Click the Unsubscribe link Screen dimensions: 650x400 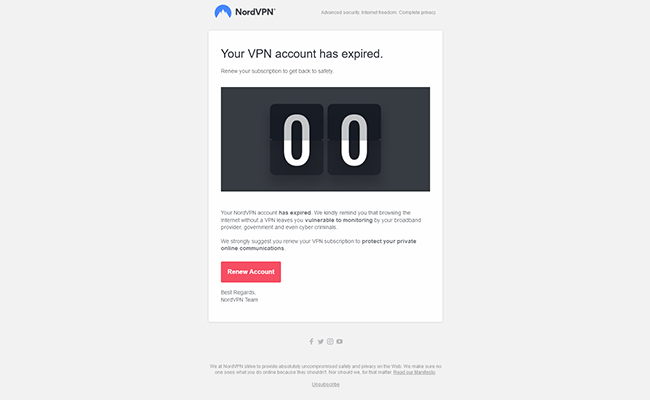[325, 385]
